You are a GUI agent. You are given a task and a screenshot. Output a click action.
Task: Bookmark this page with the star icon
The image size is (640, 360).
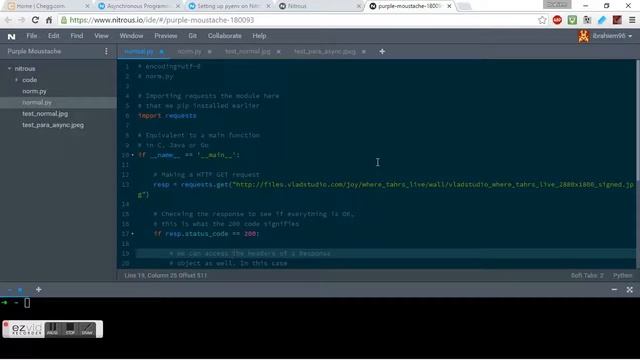point(542,20)
